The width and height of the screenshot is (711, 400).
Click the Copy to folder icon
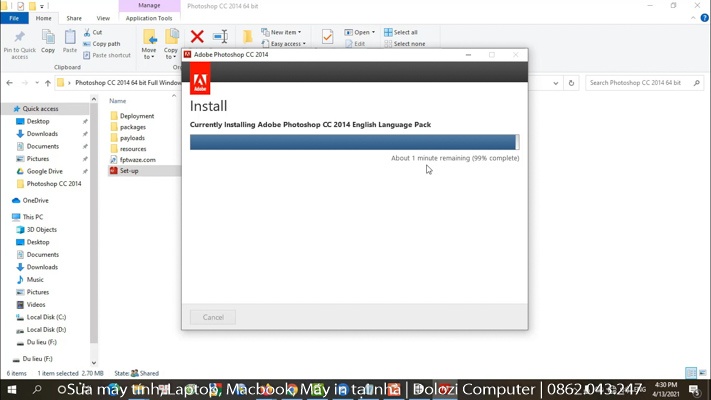tap(171, 37)
